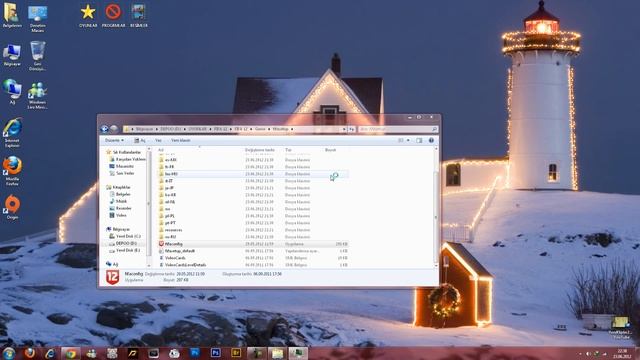The height and width of the screenshot is (360, 640).
Task: Select Kitaplıklar in the navigation pane
Action: [118, 187]
